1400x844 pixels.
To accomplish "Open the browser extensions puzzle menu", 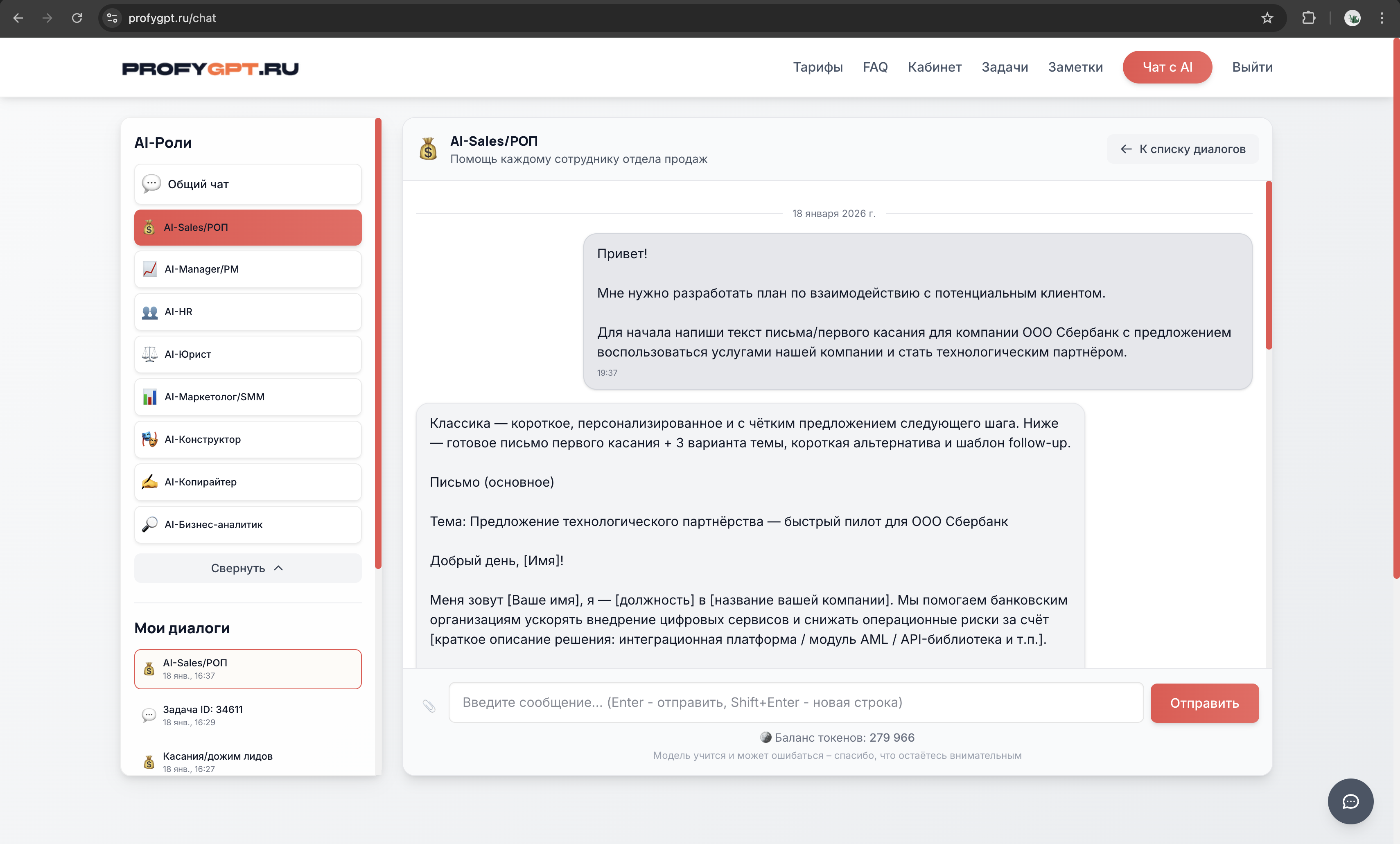I will 1309,18.
